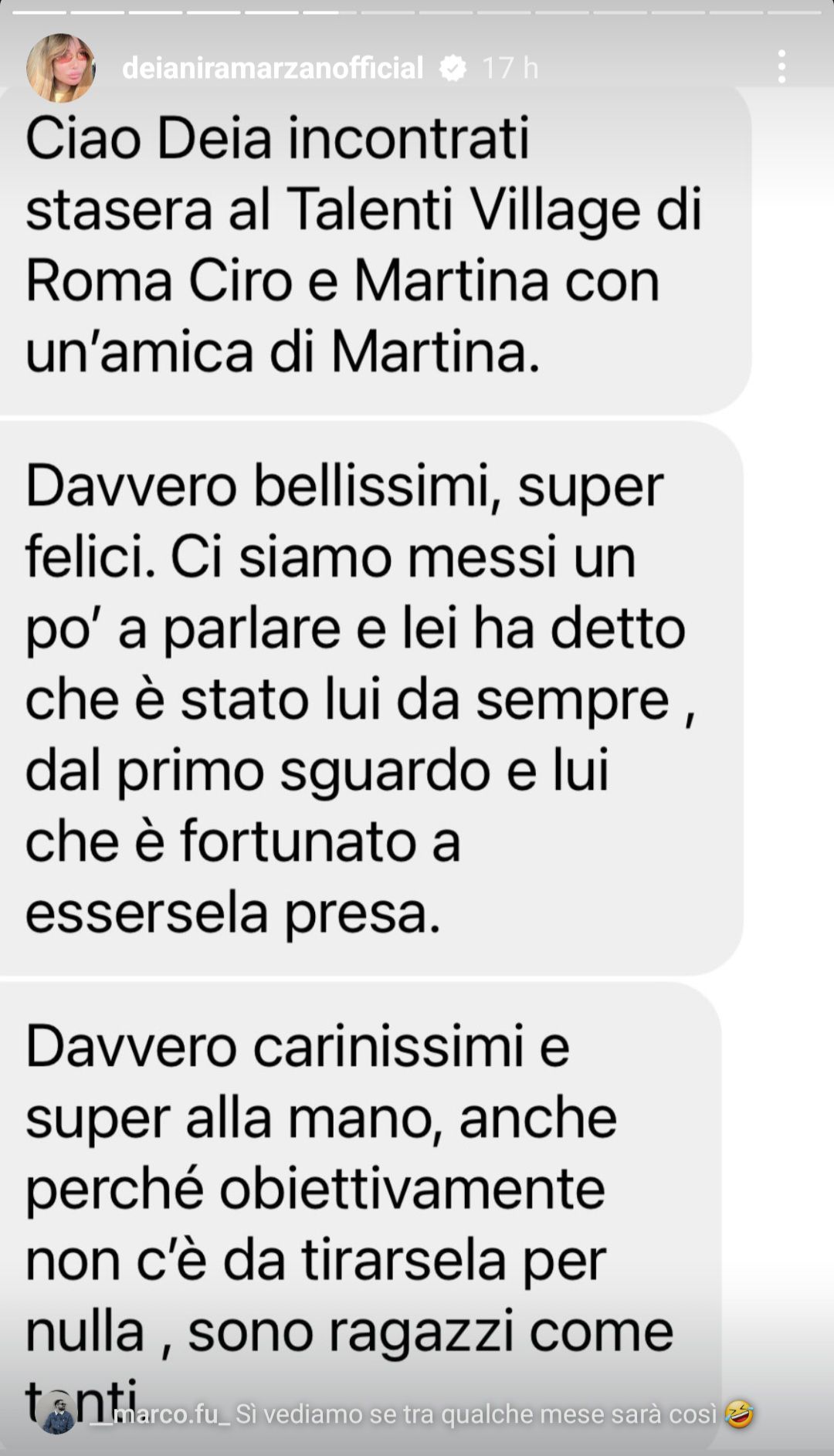Select the last story progress segment
The height and width of the screenshot is (1456, 834).
[795, 12]
